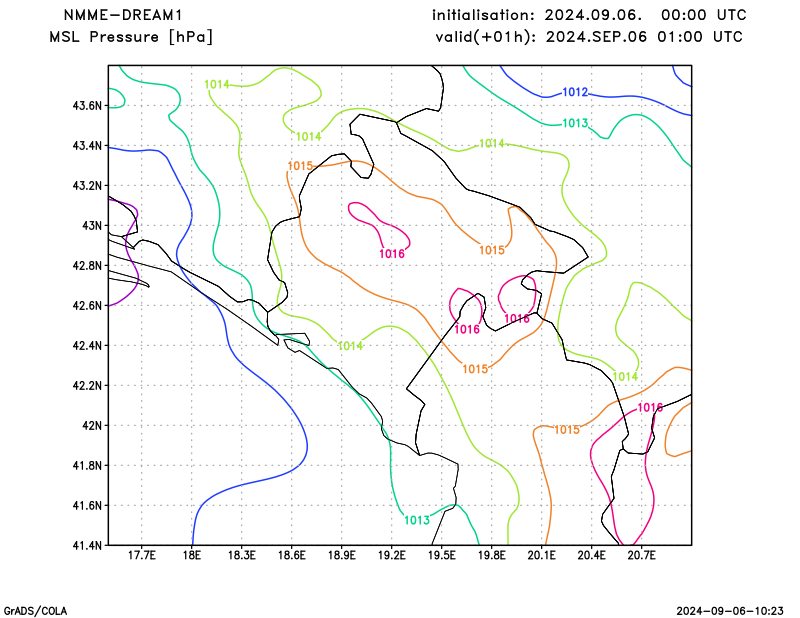Click the "43.2N" latitude label
Screen dimensions: 800x618
click(x=87, y=186)
